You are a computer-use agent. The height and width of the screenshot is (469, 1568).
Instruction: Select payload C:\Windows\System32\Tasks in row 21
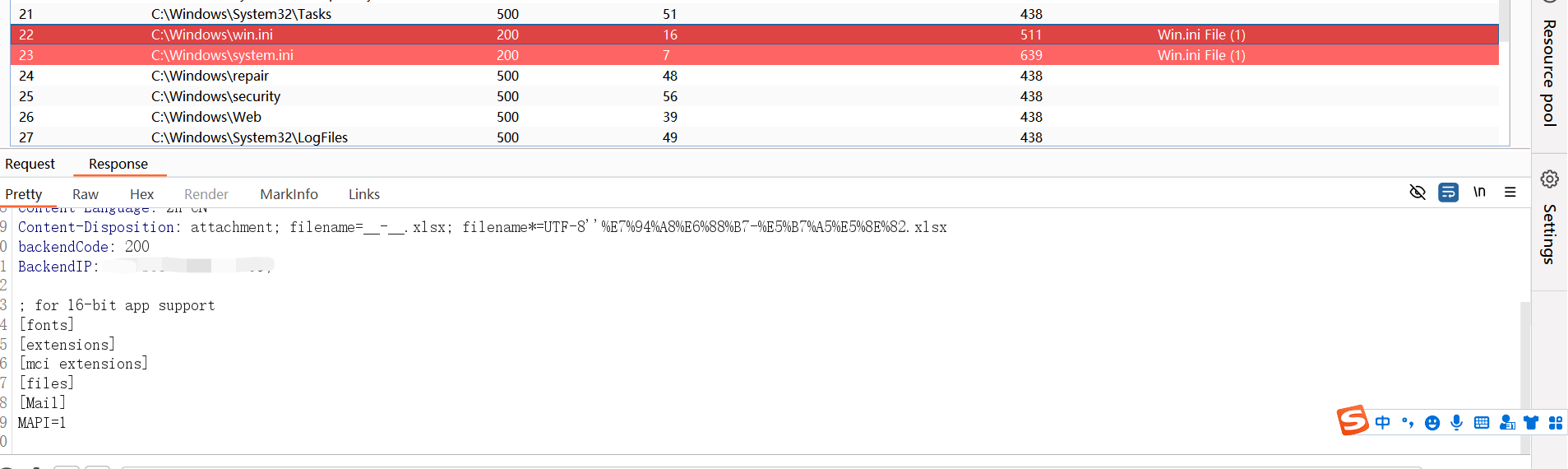(241, 14)
